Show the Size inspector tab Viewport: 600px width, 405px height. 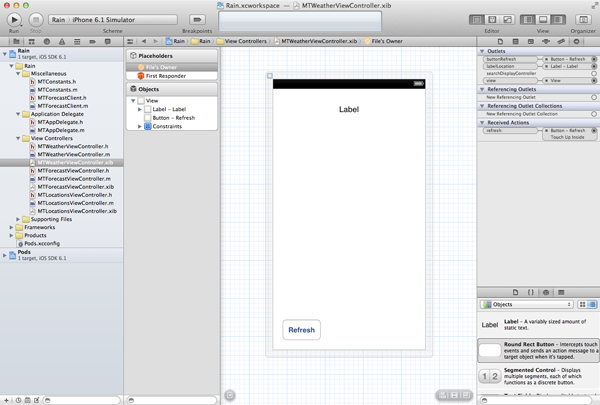tap(561, 41)
